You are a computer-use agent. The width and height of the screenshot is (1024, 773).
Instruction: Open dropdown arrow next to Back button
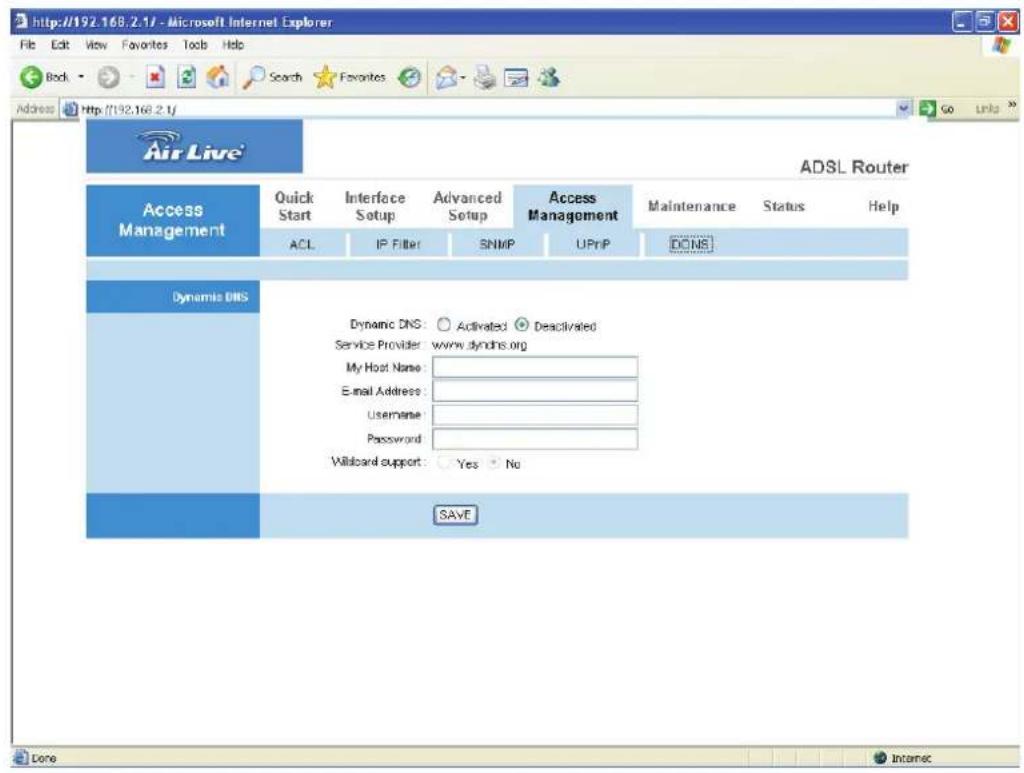pyautogui.click(x=82, y=78)
